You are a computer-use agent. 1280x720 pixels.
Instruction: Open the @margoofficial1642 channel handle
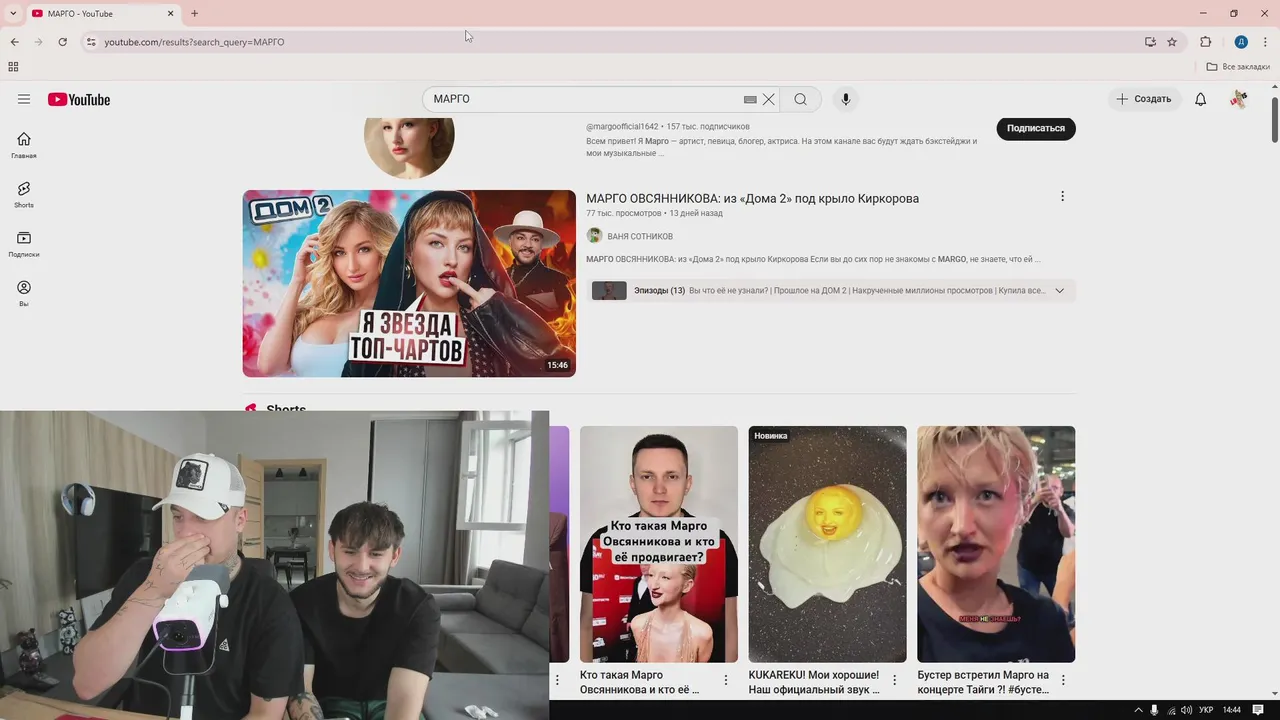click(622, 127)
